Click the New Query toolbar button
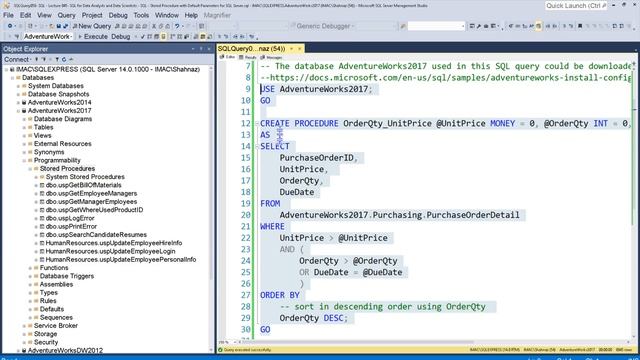 [92, 26]
